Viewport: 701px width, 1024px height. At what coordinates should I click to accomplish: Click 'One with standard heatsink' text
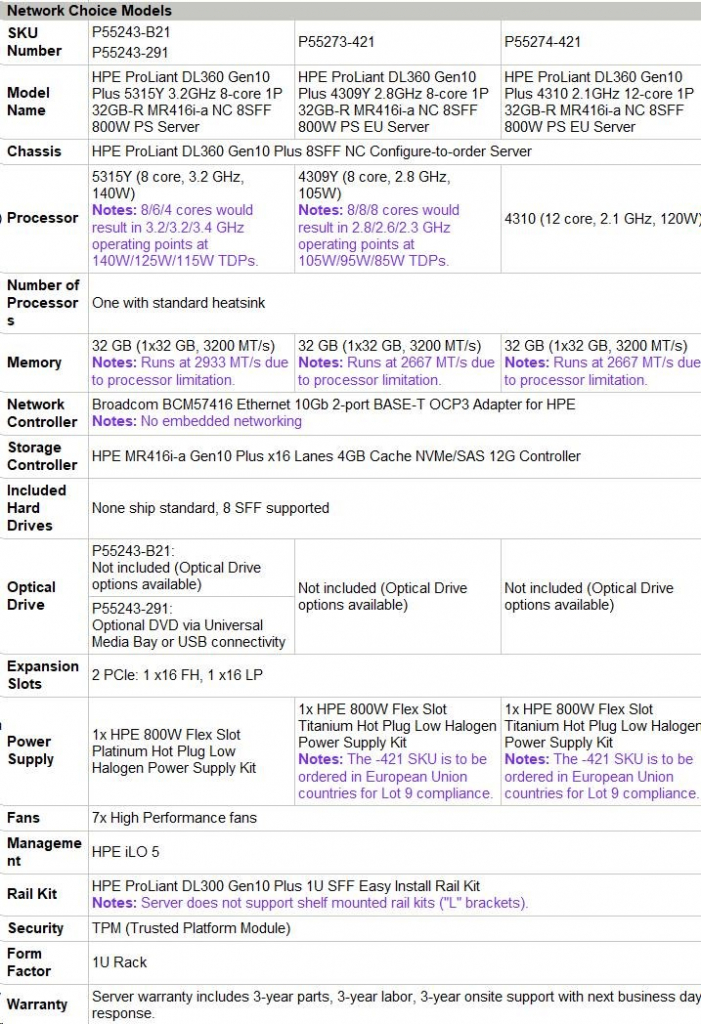(178, 302)
